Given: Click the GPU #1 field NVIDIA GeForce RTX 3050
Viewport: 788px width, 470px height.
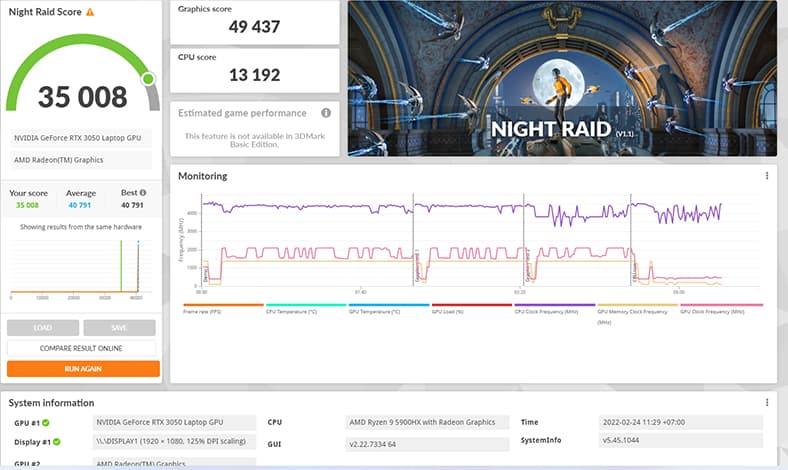Looking at the screenshot, I should click(174, 422).
